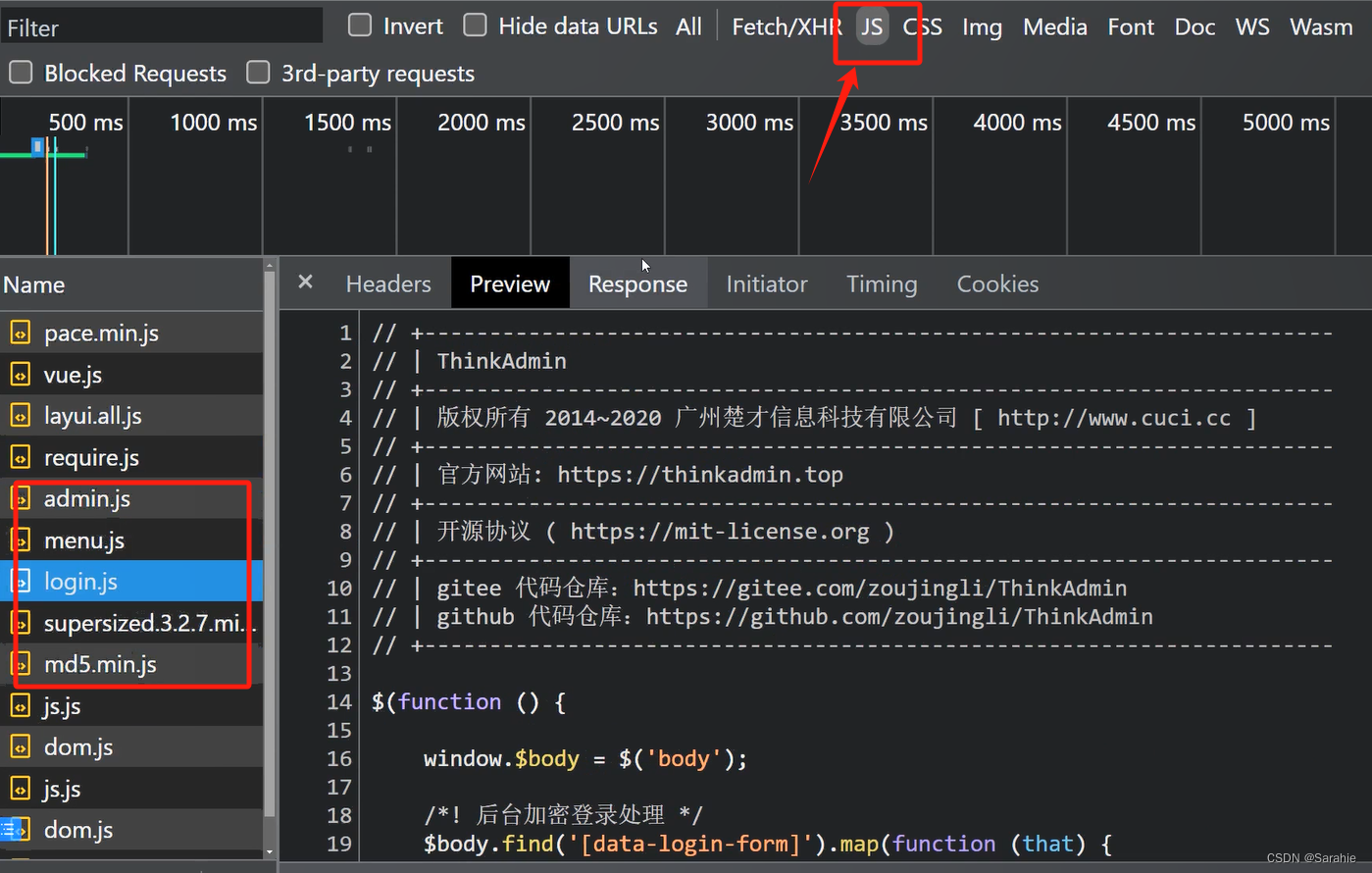This screenshot has height=873, width=1372.
Task: Filter requests by CSS type
Action: 922,26
